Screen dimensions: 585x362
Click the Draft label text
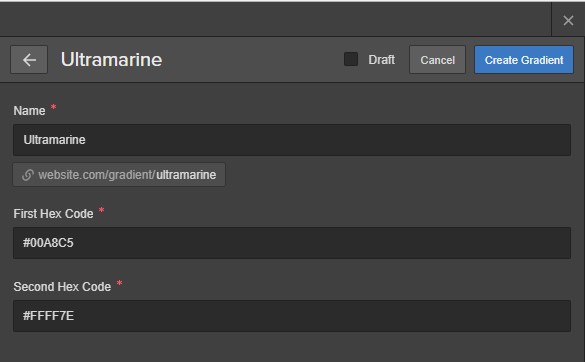coord(381,60)
